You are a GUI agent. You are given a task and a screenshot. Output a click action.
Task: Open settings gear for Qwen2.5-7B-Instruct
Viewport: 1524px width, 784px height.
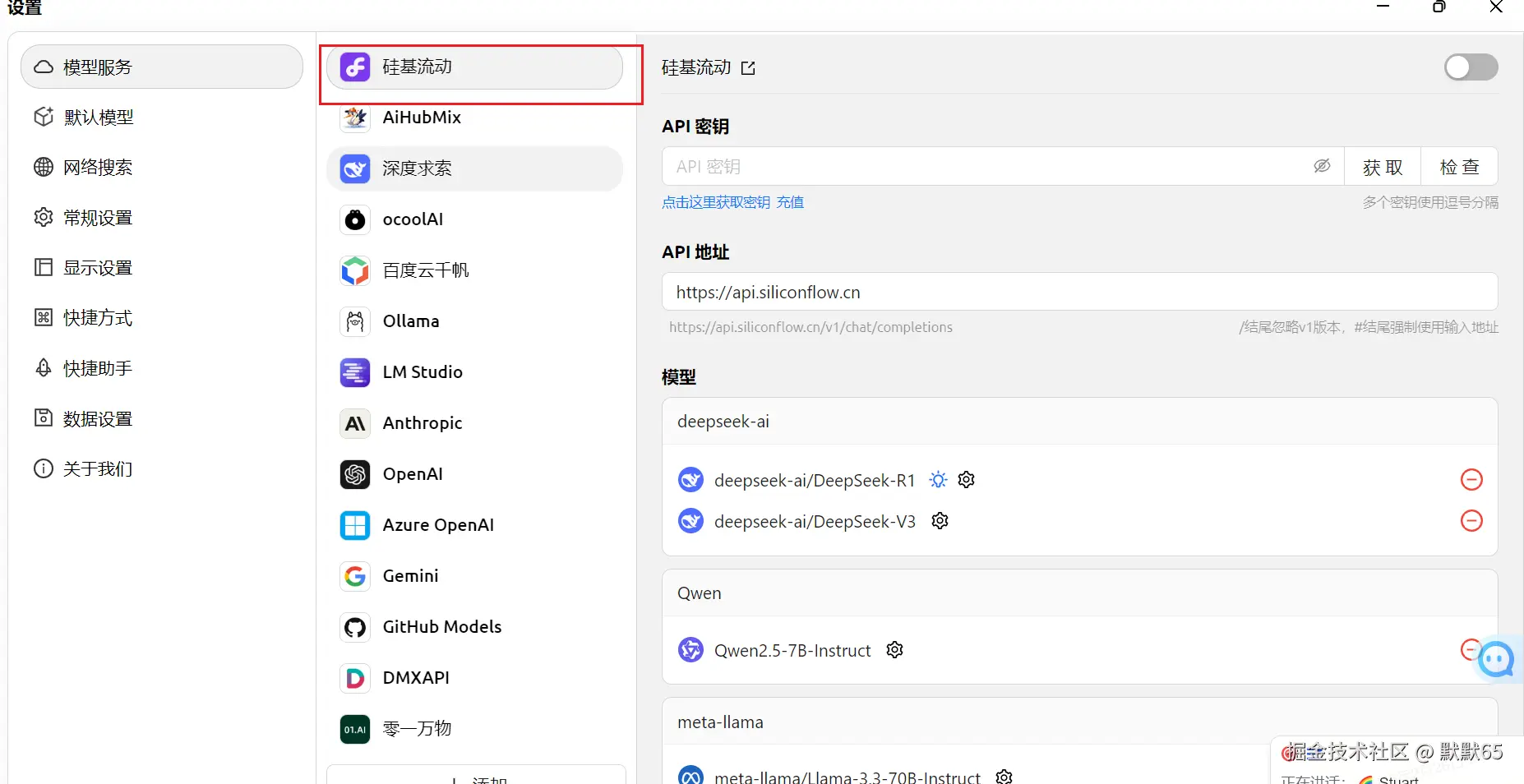[x=895, y=650]
